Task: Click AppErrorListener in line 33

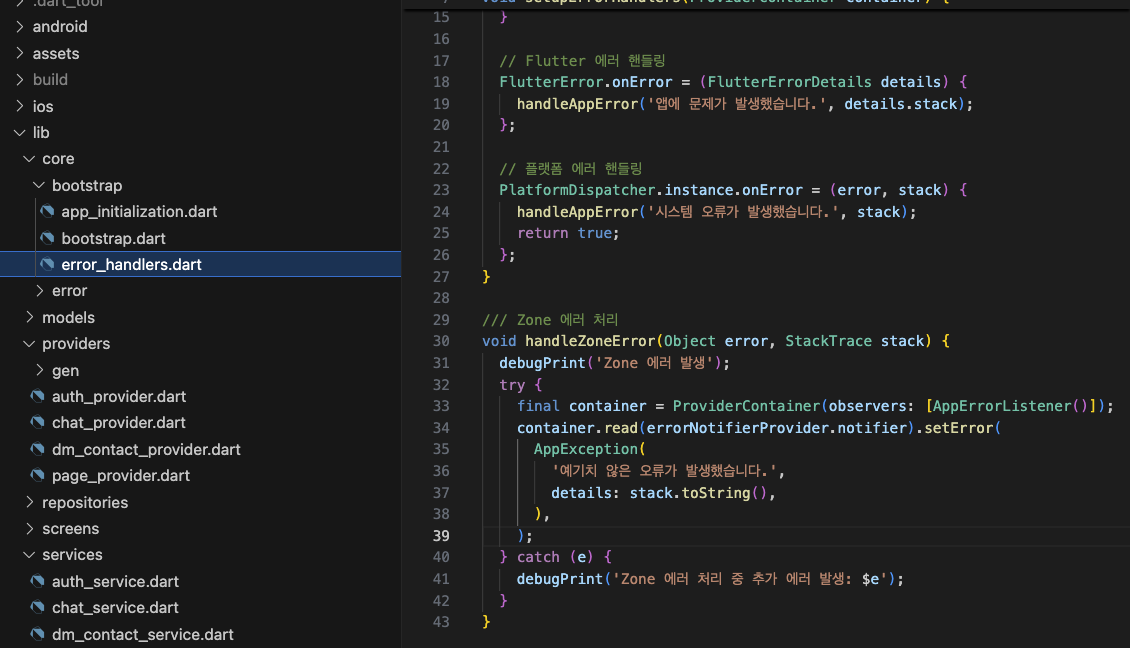Action: [x=1002, y=406]
